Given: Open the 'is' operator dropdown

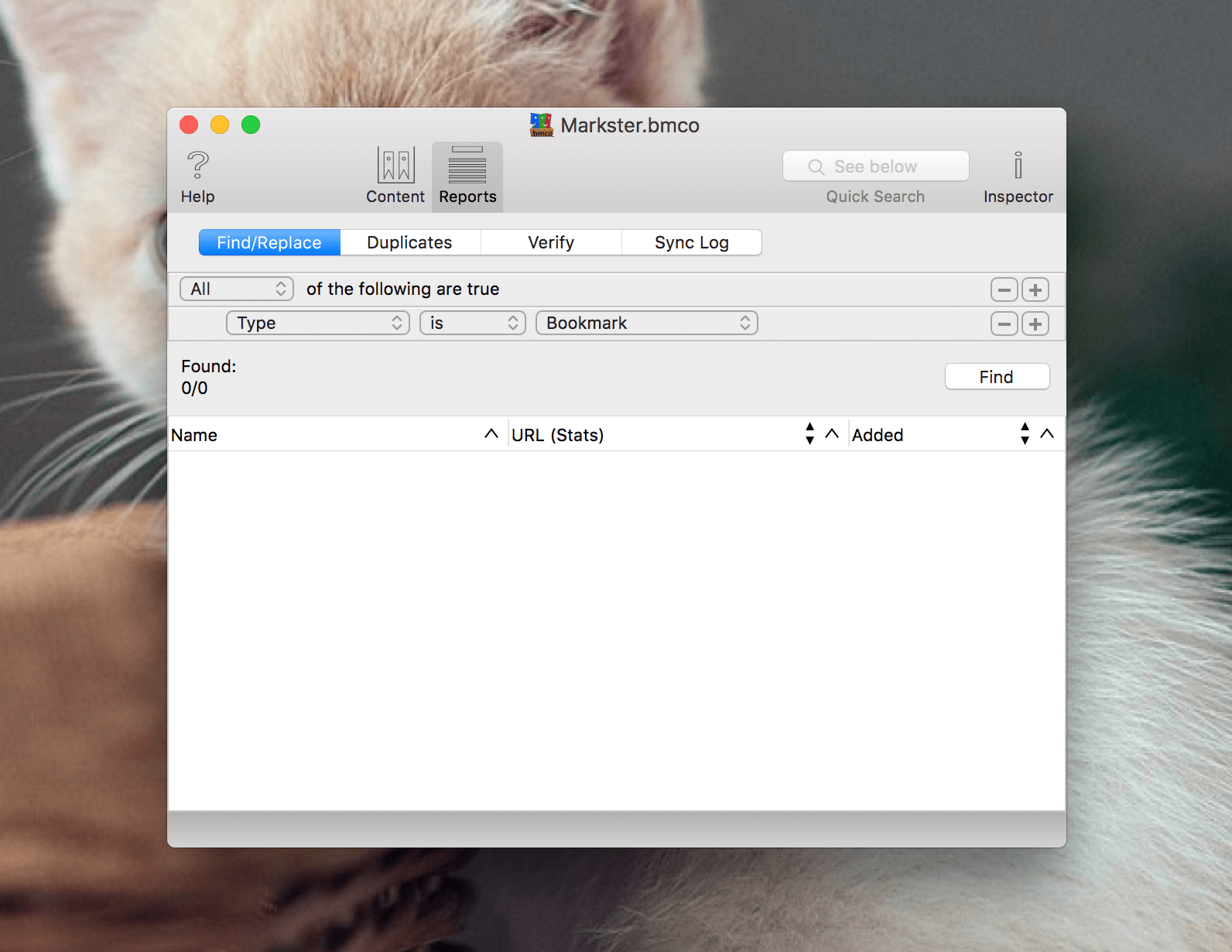Looking at the screenshot, I should (x=472, y=323).
